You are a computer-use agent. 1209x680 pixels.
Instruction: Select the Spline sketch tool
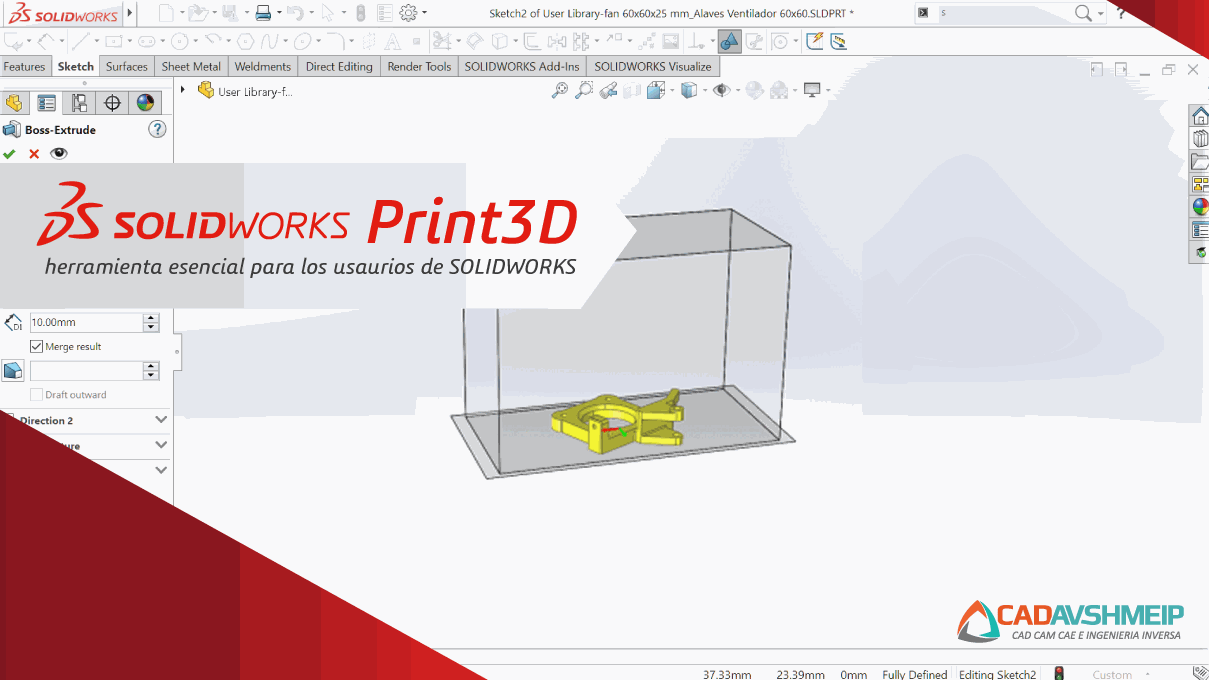tap(269, 41)
